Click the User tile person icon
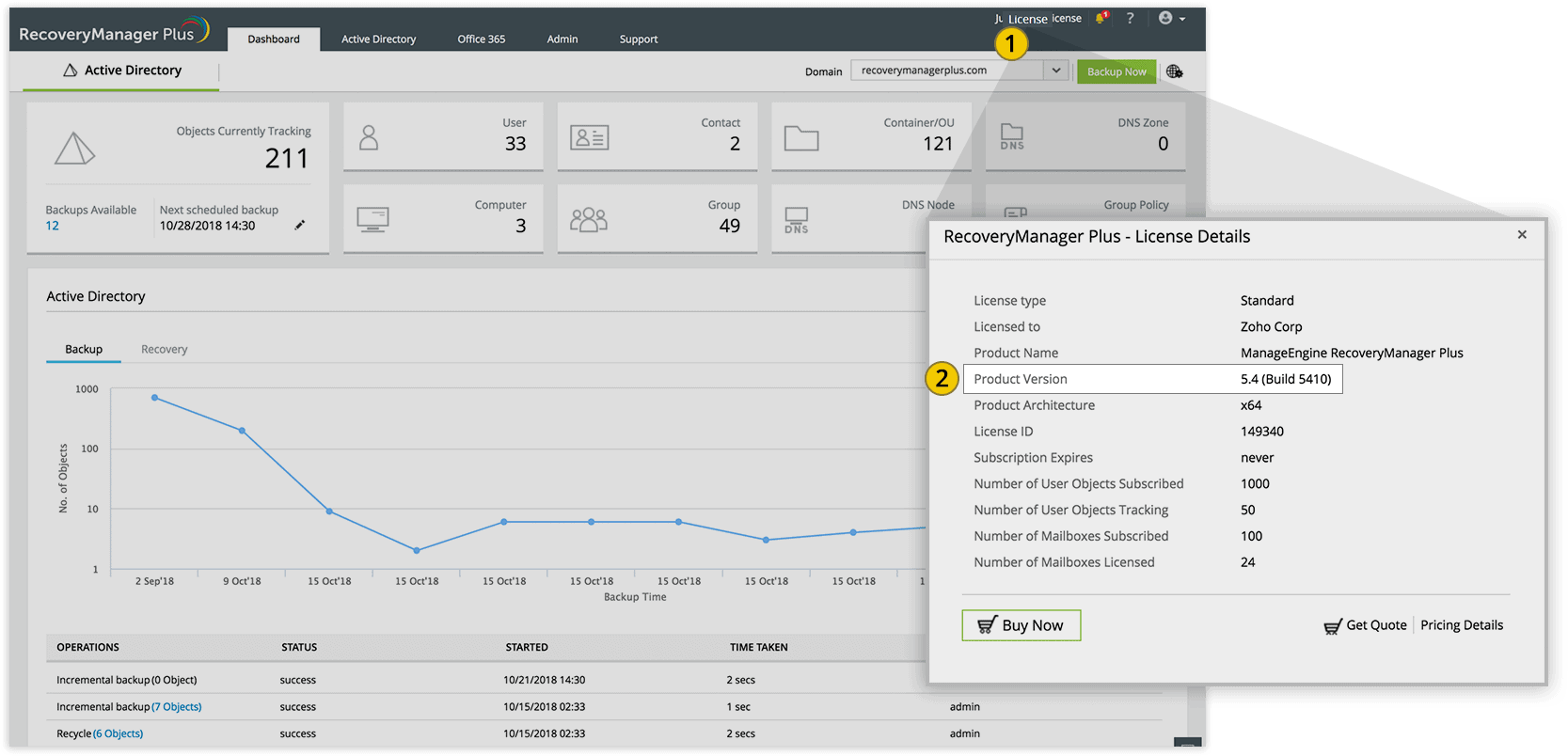The image size is (1568, 756). tap(369, 138)
